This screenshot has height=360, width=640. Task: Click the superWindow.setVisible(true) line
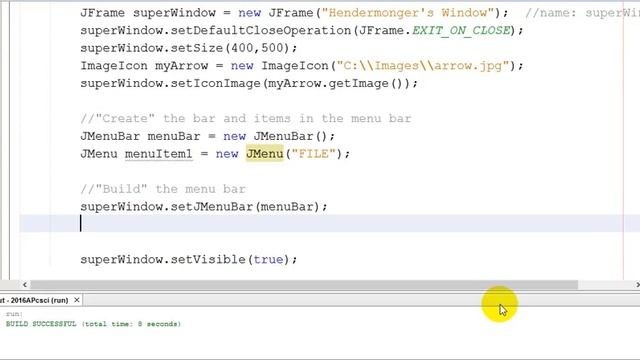[189, 260]
